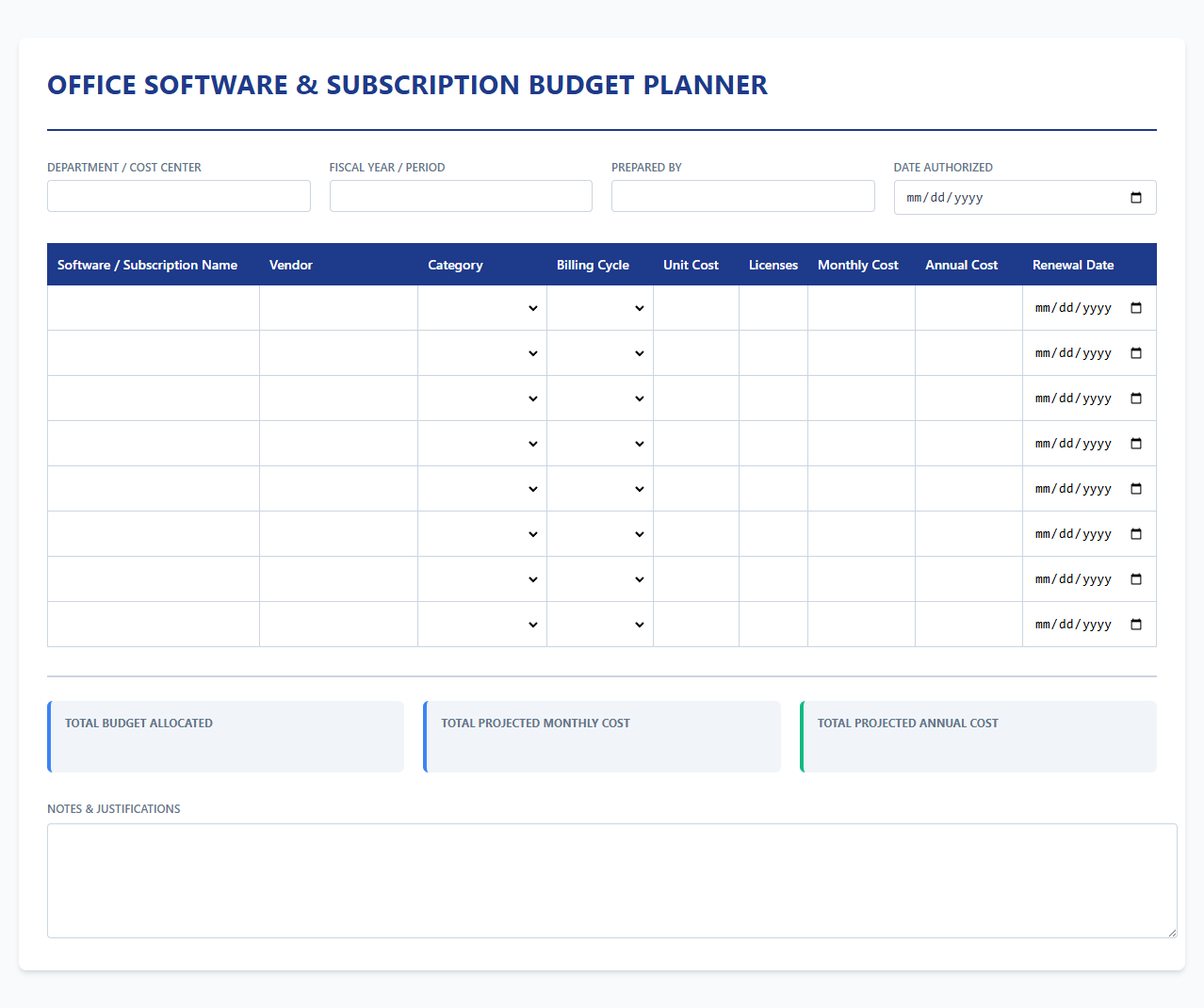Click the Date Authorized mm/dd/yyyy text
This screenshot has width=1204, height=1008.
tap(945, 198)
